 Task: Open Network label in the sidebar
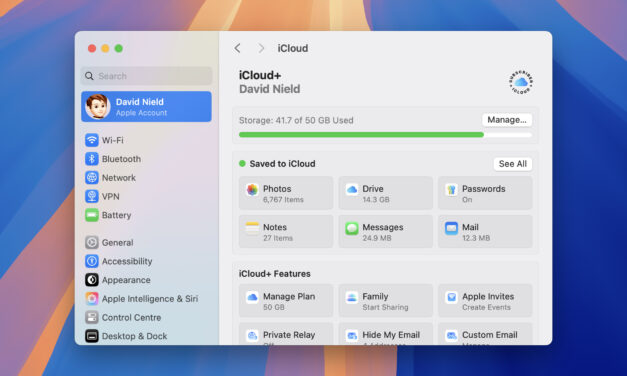[x=119, y=178]
